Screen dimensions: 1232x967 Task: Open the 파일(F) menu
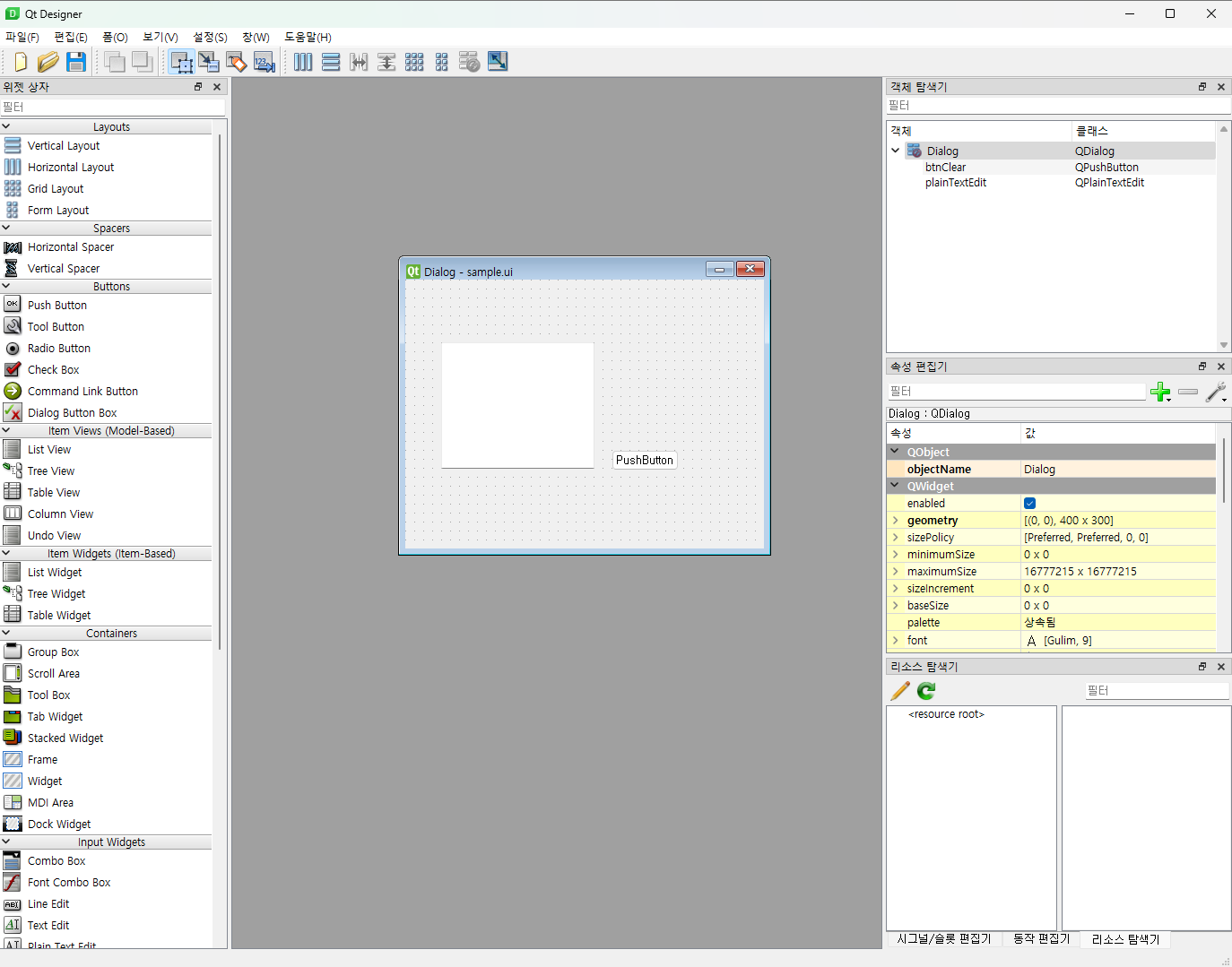point(22,37)
